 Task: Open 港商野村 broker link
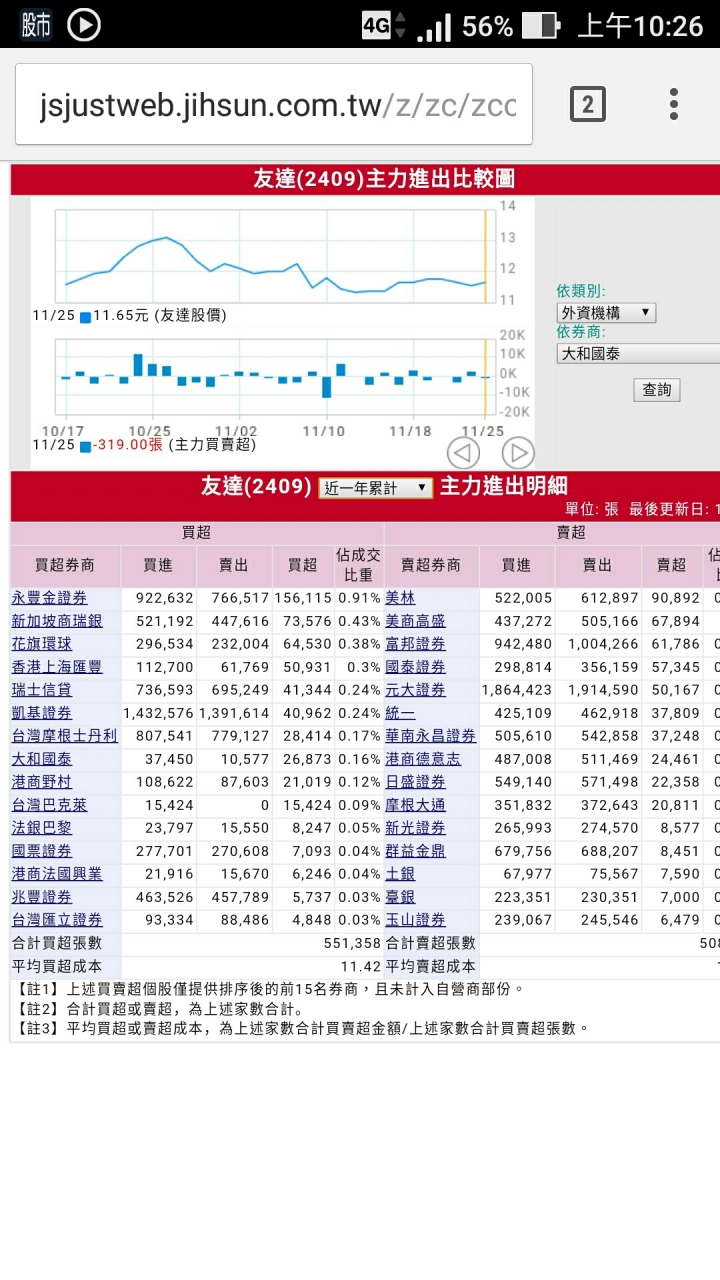point(42,782)
